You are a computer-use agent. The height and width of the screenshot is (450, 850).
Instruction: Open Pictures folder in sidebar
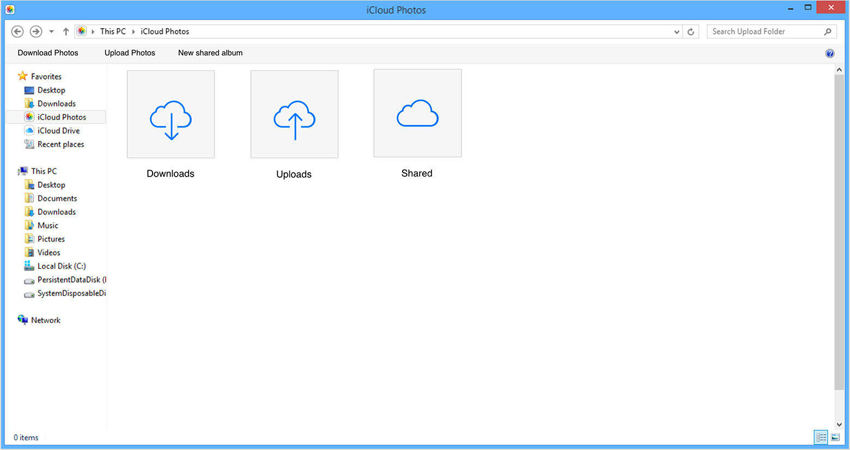(x=51, y=239)
